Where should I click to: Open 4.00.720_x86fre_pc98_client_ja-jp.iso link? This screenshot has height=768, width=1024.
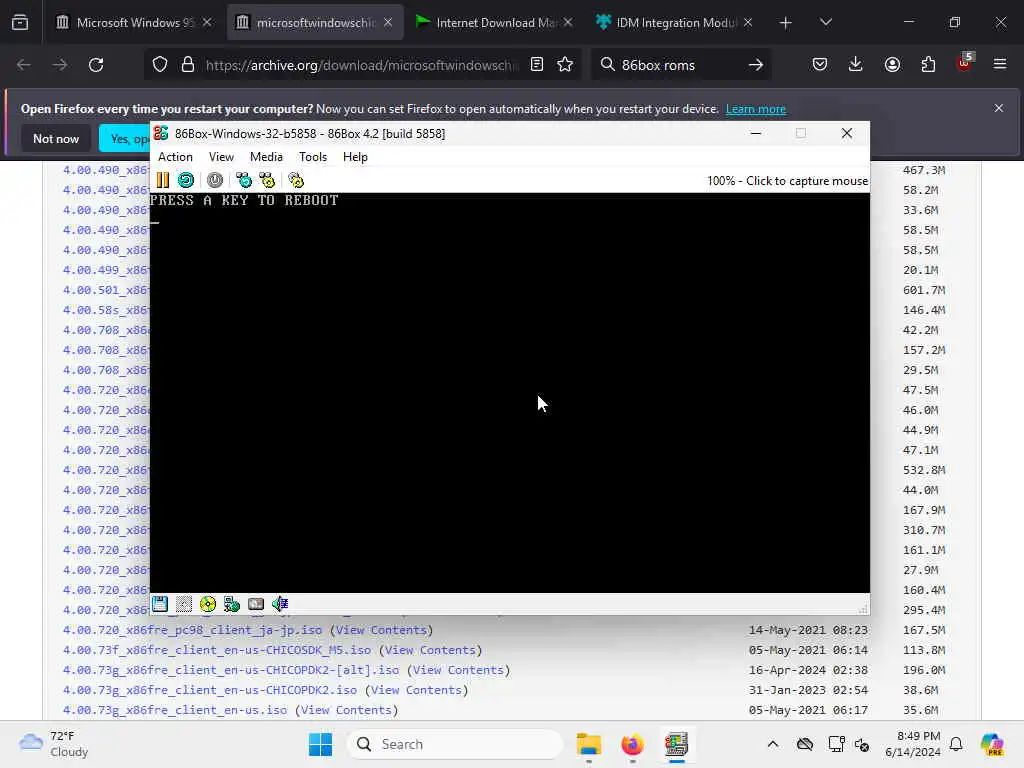(192, 630)
